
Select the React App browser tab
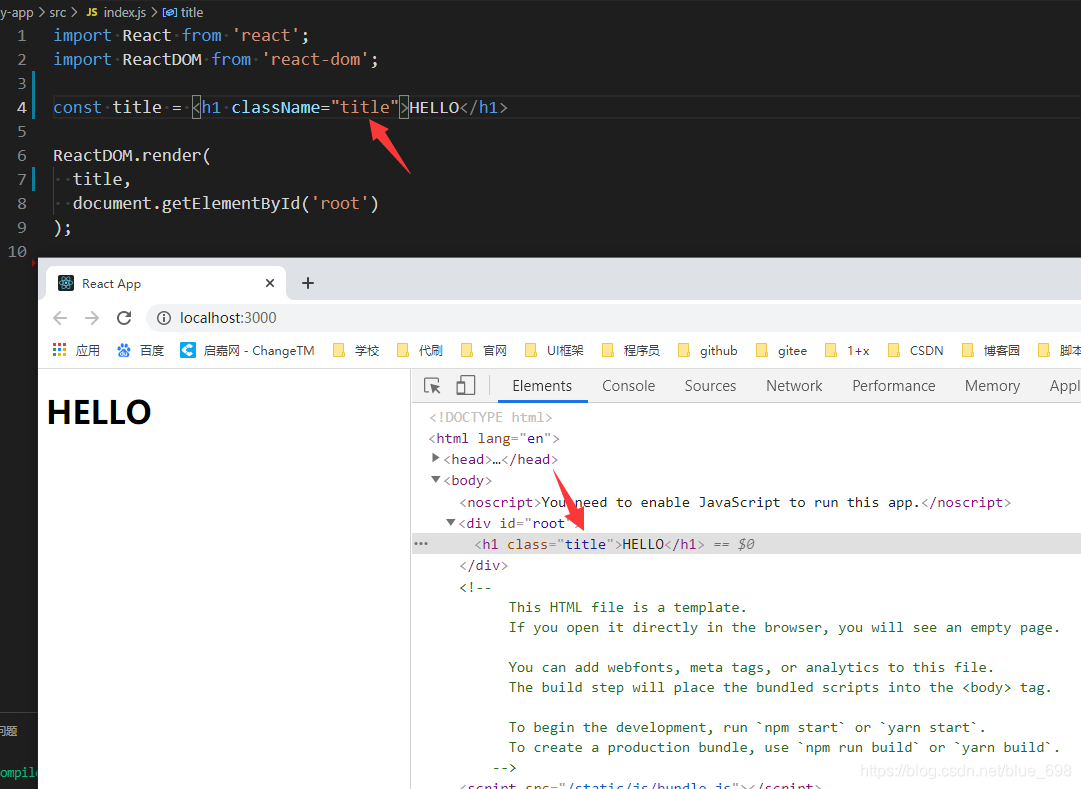pos(165,283)
